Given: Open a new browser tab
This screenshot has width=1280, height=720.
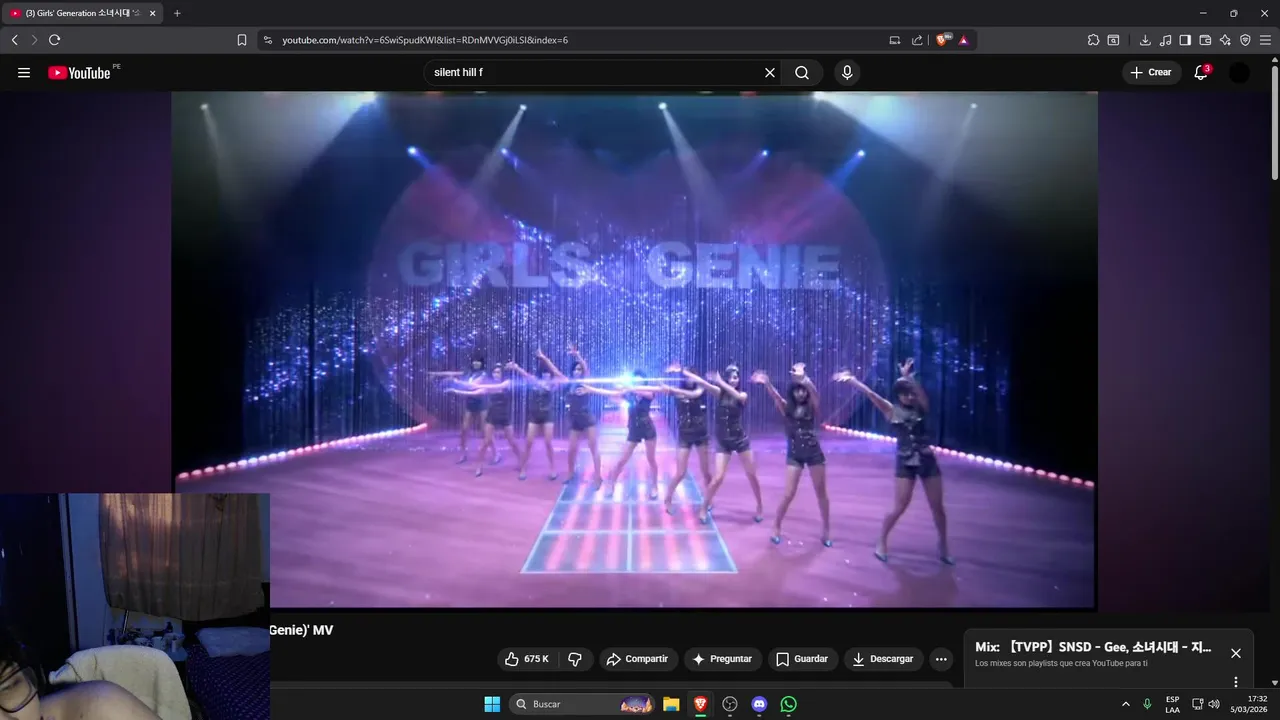Looking at the screenshot, I should point(177,13).
